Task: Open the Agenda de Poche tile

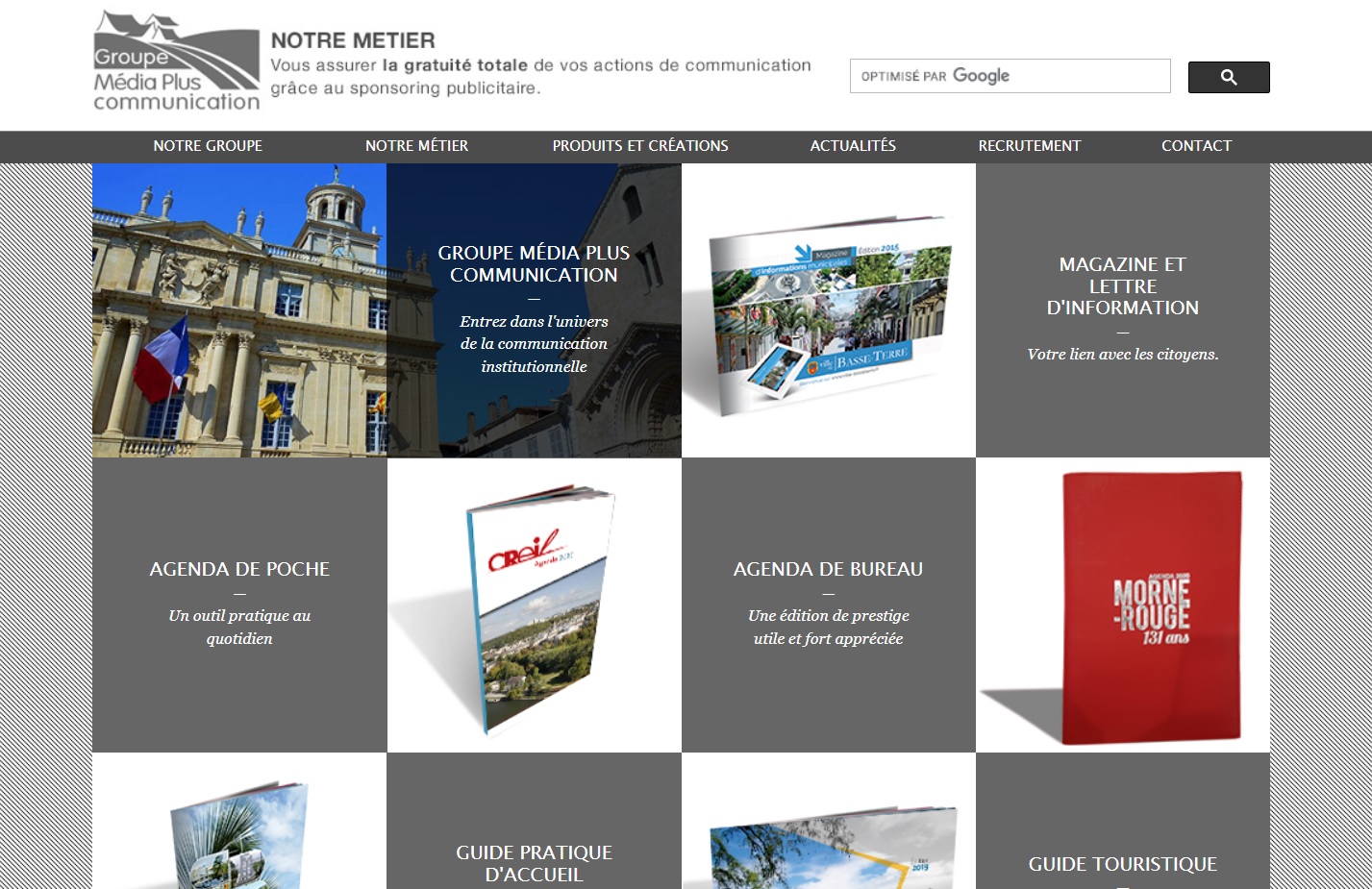Action: coord(239,605)
